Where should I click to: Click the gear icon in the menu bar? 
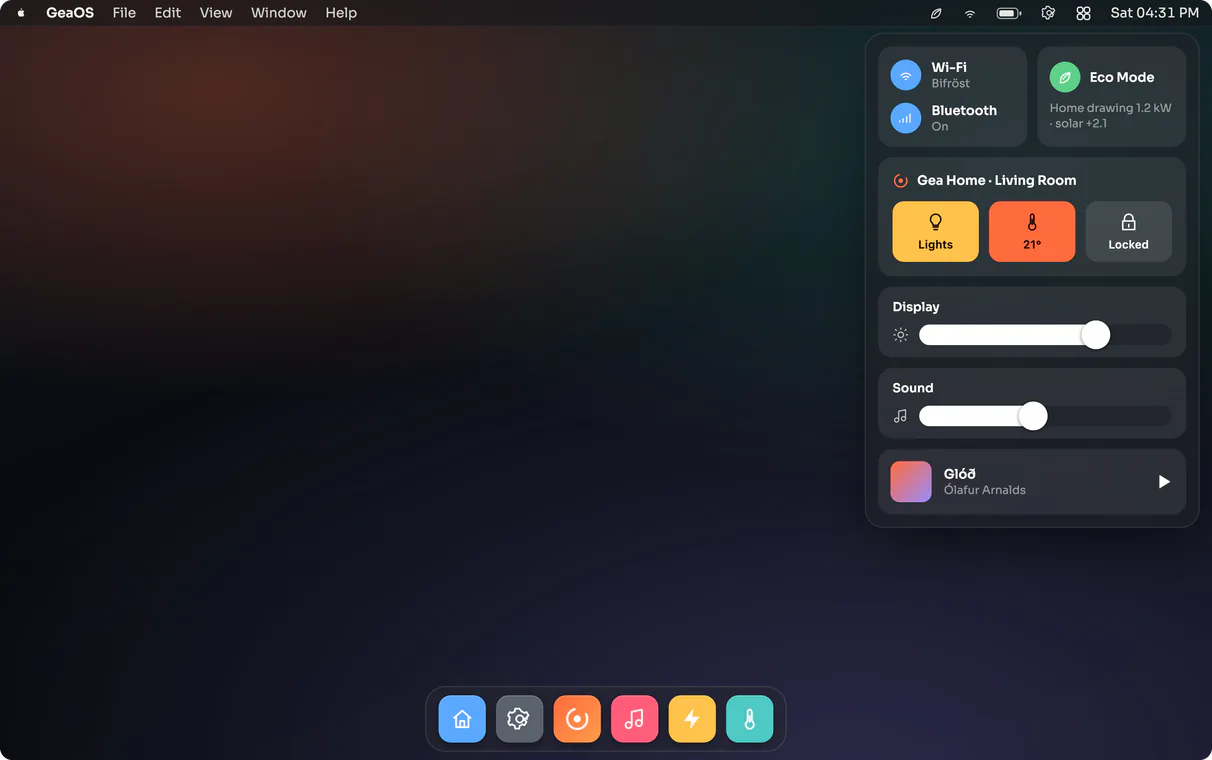point(1048,13)
